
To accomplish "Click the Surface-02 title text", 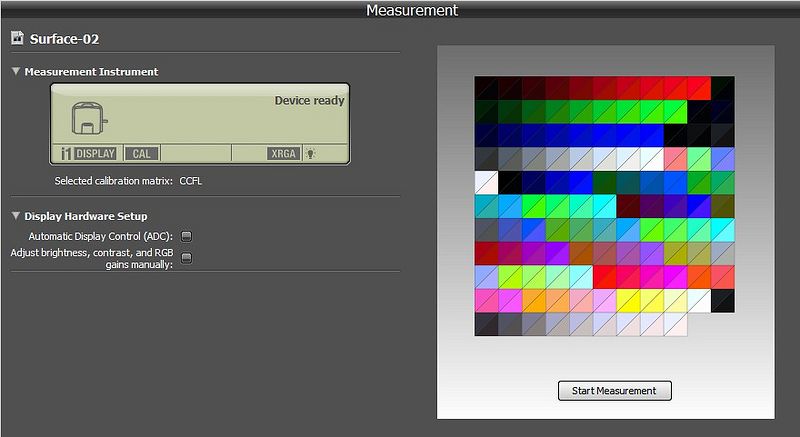I will click(64, 39).
